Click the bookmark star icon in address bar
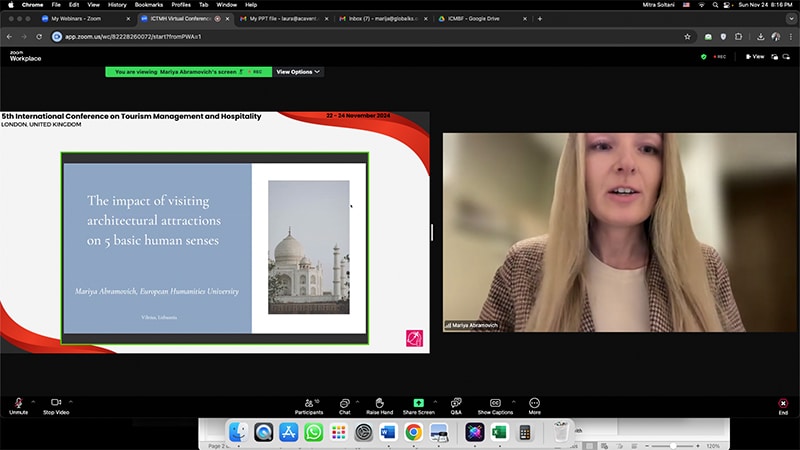Screen dimensions: 800x450 click(x=687, y=36)
